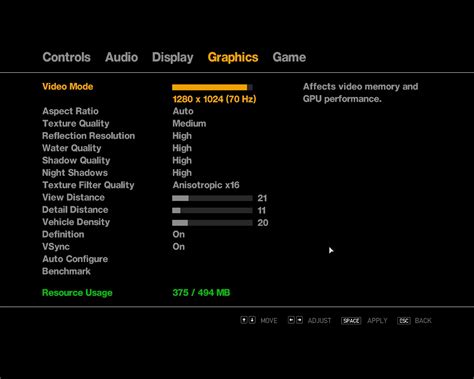Change Shadow Quality High value

[182, 161]
